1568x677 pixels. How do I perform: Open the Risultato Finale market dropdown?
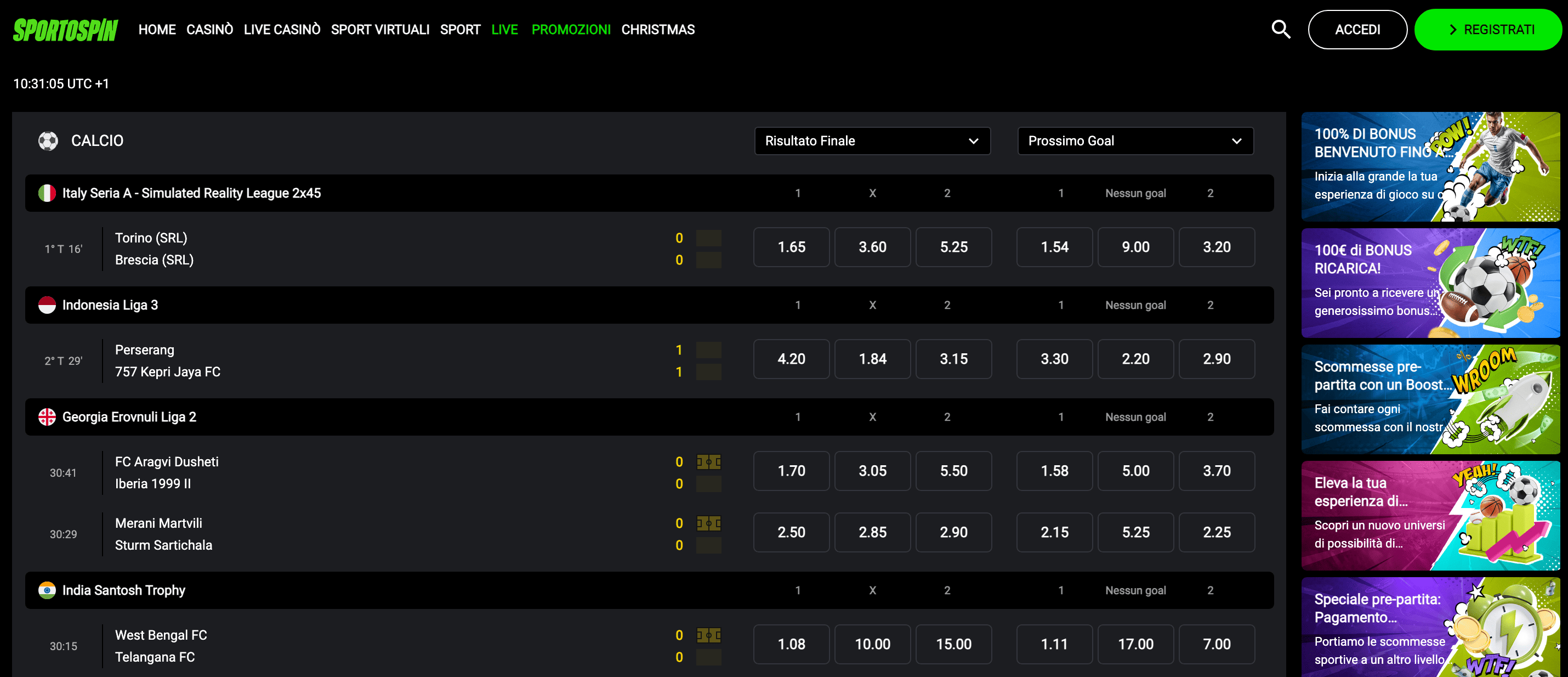point(872,141)
